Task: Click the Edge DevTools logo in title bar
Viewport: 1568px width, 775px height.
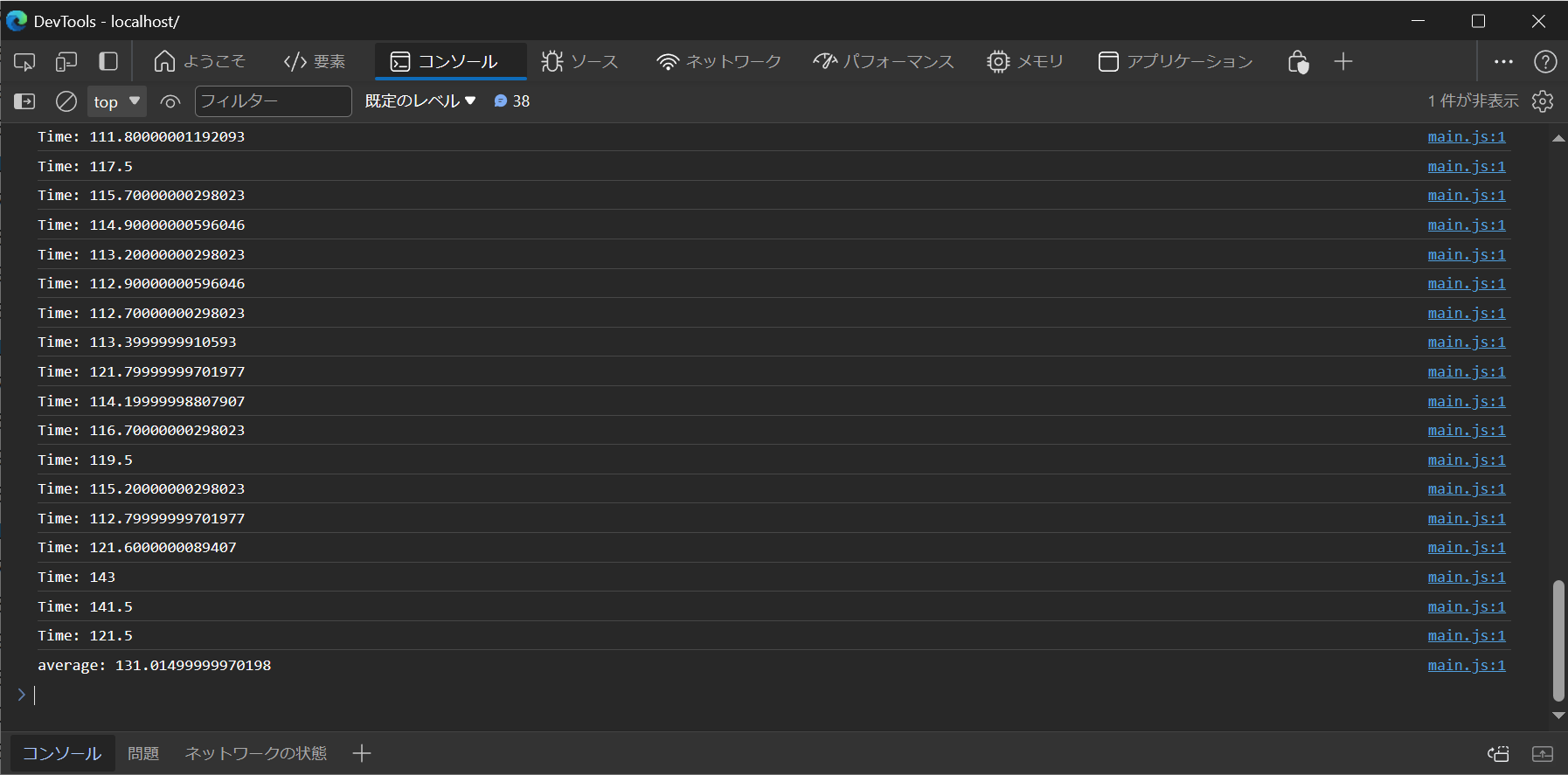Action: (x=17, y=21)
